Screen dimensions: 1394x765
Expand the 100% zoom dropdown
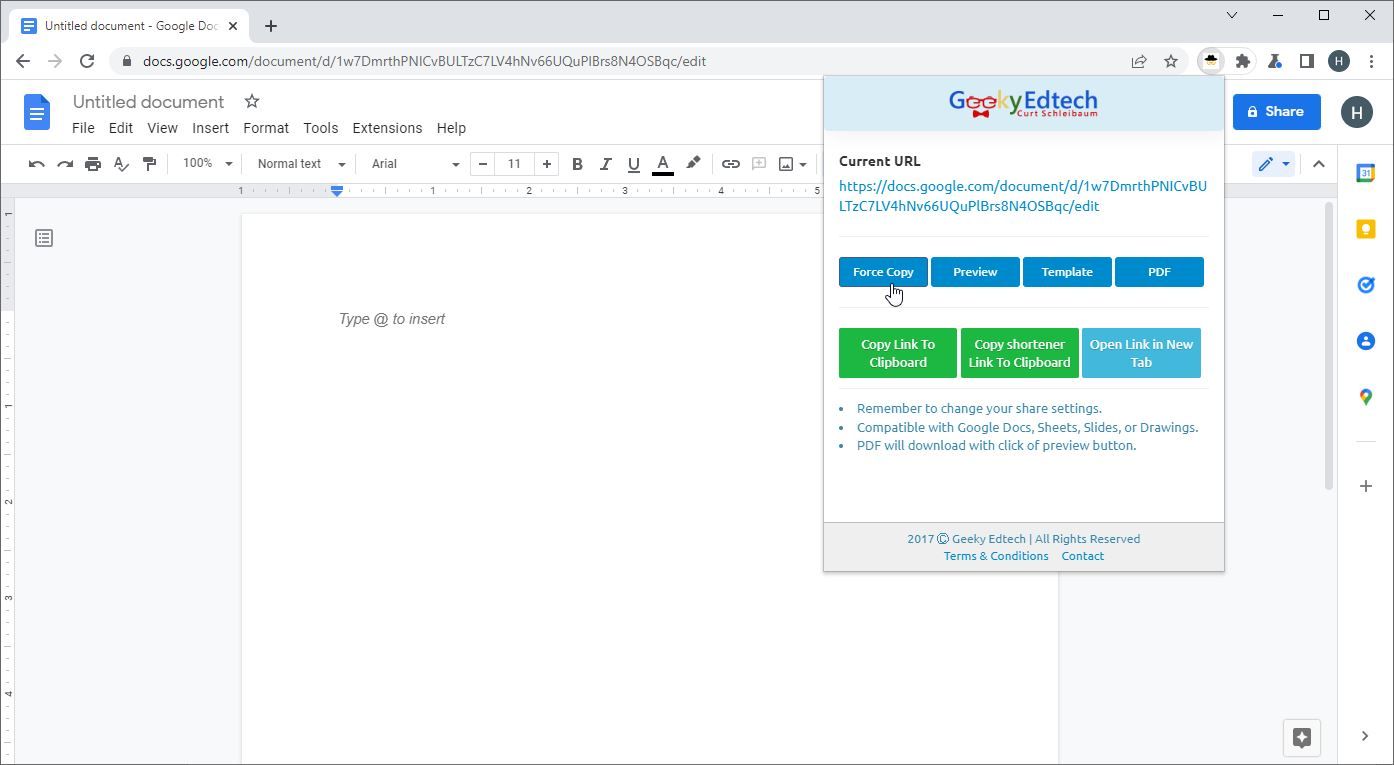tap(207, 164)
